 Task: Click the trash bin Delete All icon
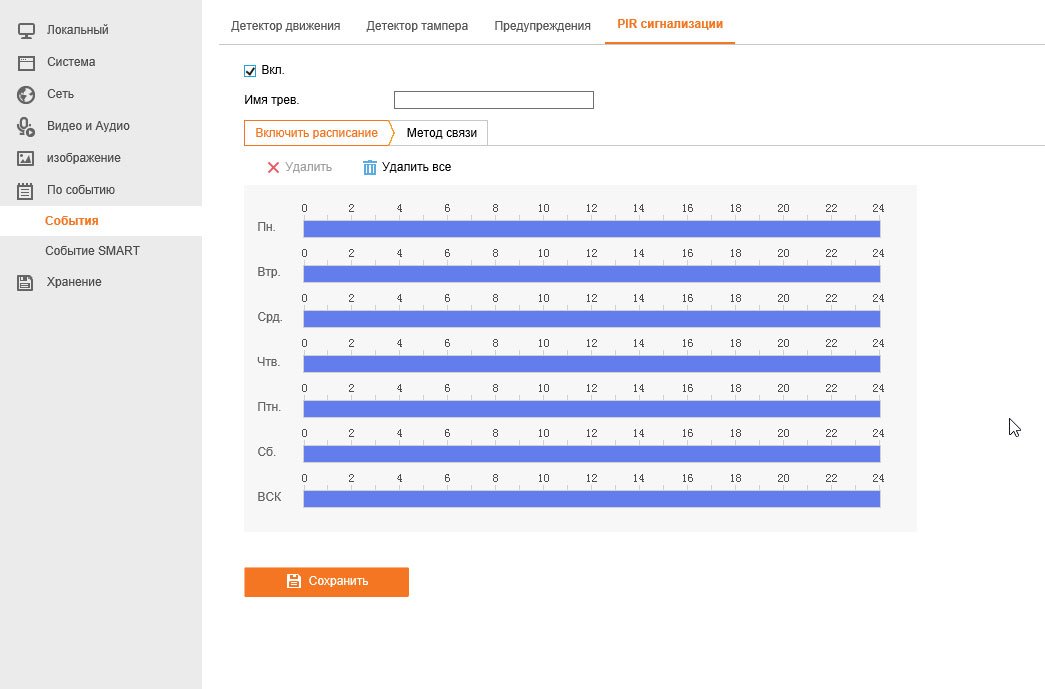(x=370, y=167)
